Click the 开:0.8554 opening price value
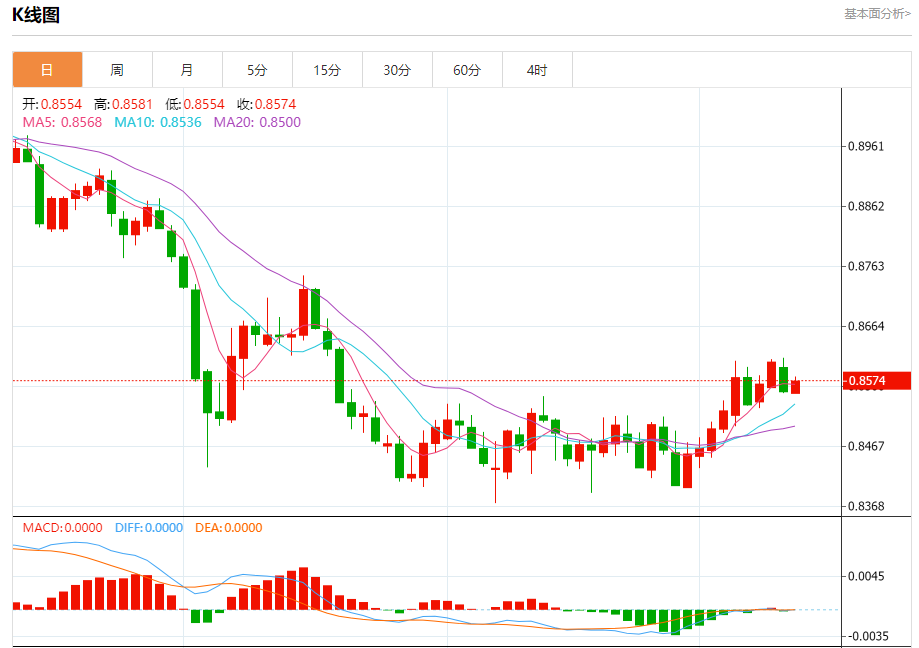This screenshot has height=648, width=919. [x=52, y=104]
